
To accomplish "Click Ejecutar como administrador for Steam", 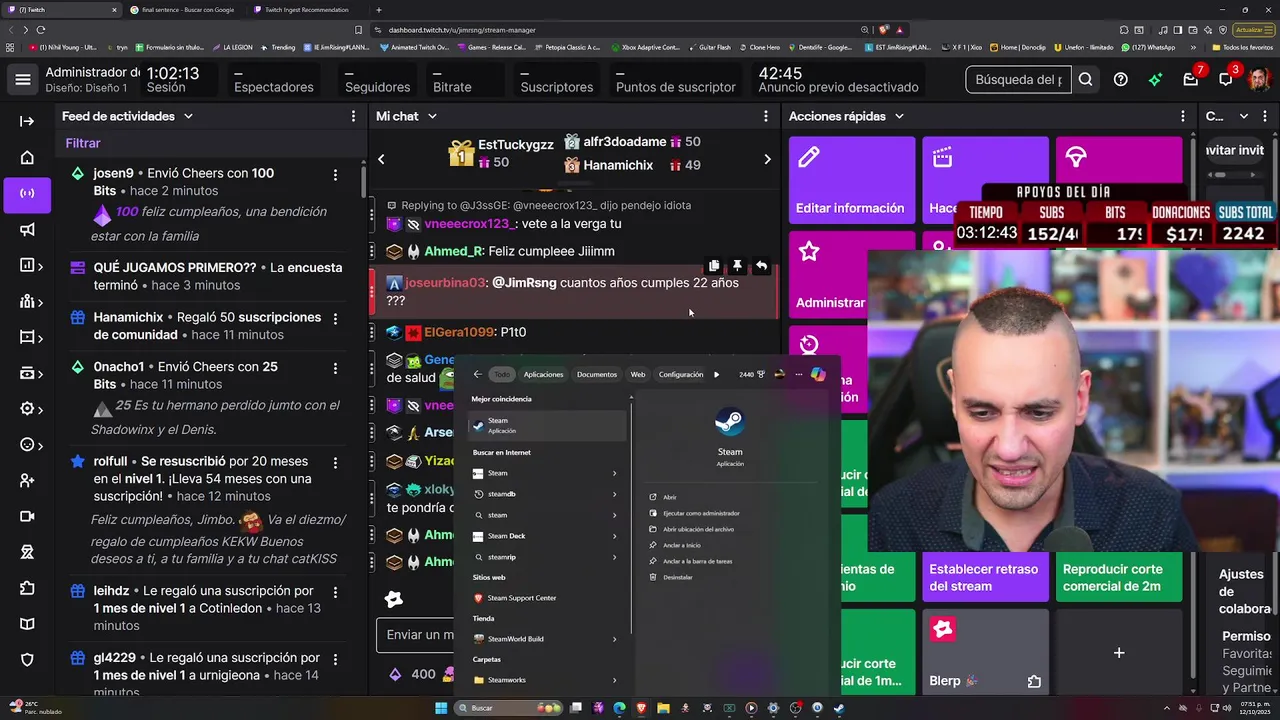I will point(701,513).
